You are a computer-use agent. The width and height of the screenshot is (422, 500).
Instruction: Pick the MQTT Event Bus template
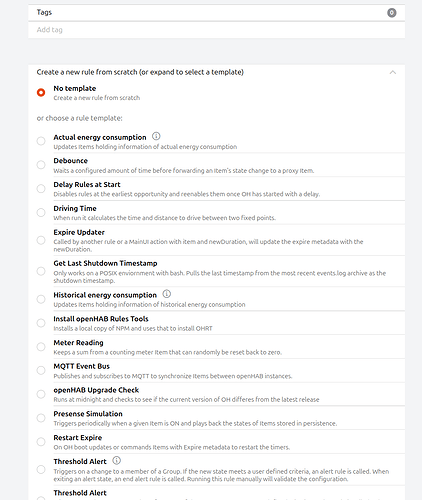41,370
